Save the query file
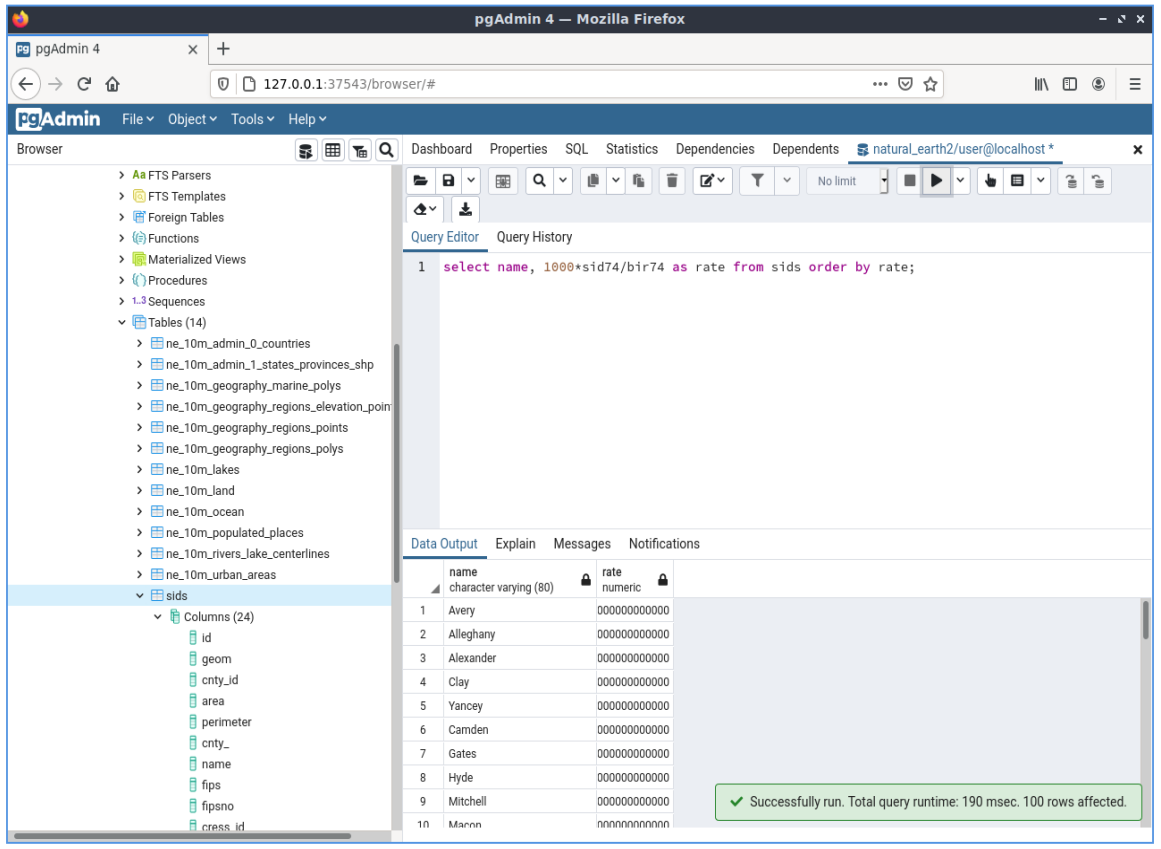This screenshot has height=849, width=1161. click(449, 181)
